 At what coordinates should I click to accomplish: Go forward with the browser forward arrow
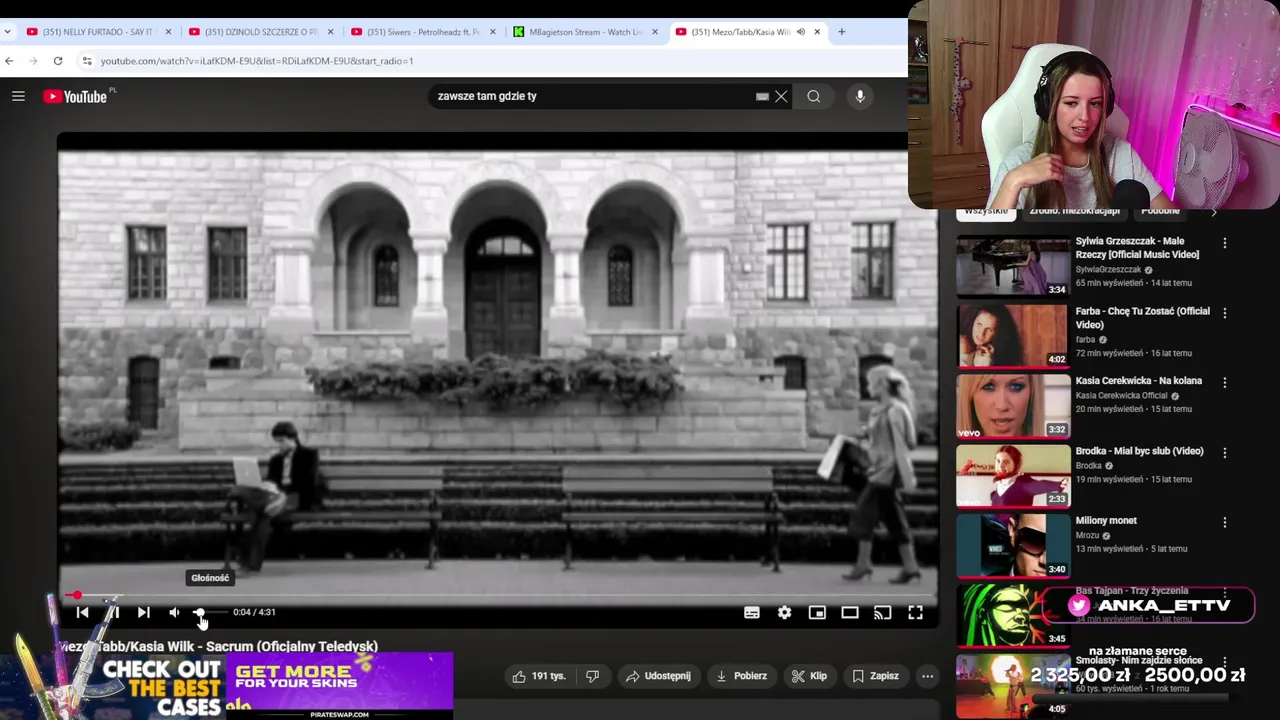point(33,61)
